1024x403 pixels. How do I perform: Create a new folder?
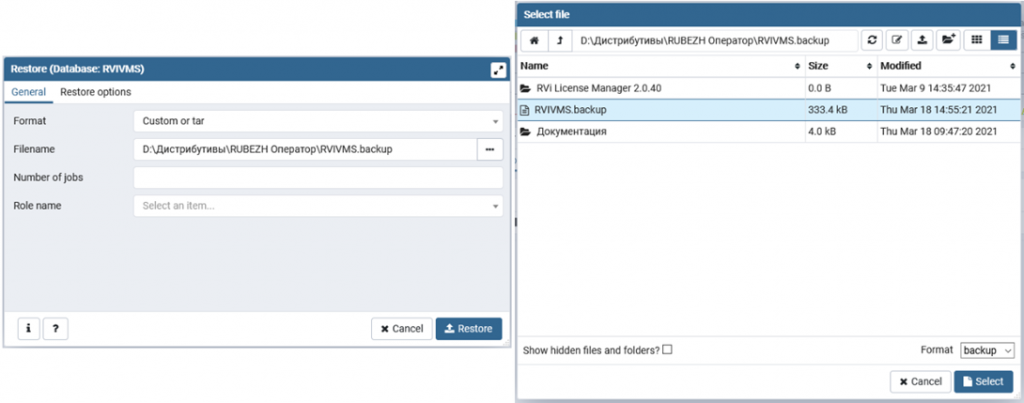pos(946,40)
